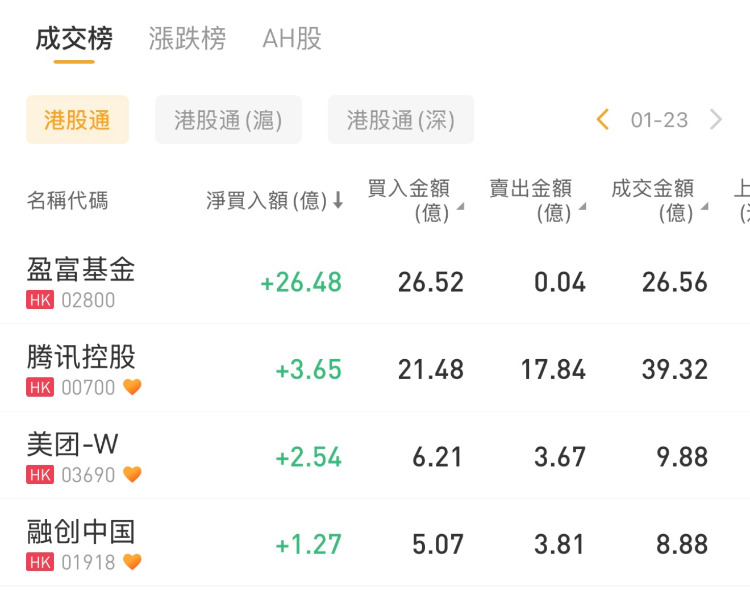Click orange heart icon beside 融创中国 code
This screenshot has width=750, height=591.
[132, 562]
